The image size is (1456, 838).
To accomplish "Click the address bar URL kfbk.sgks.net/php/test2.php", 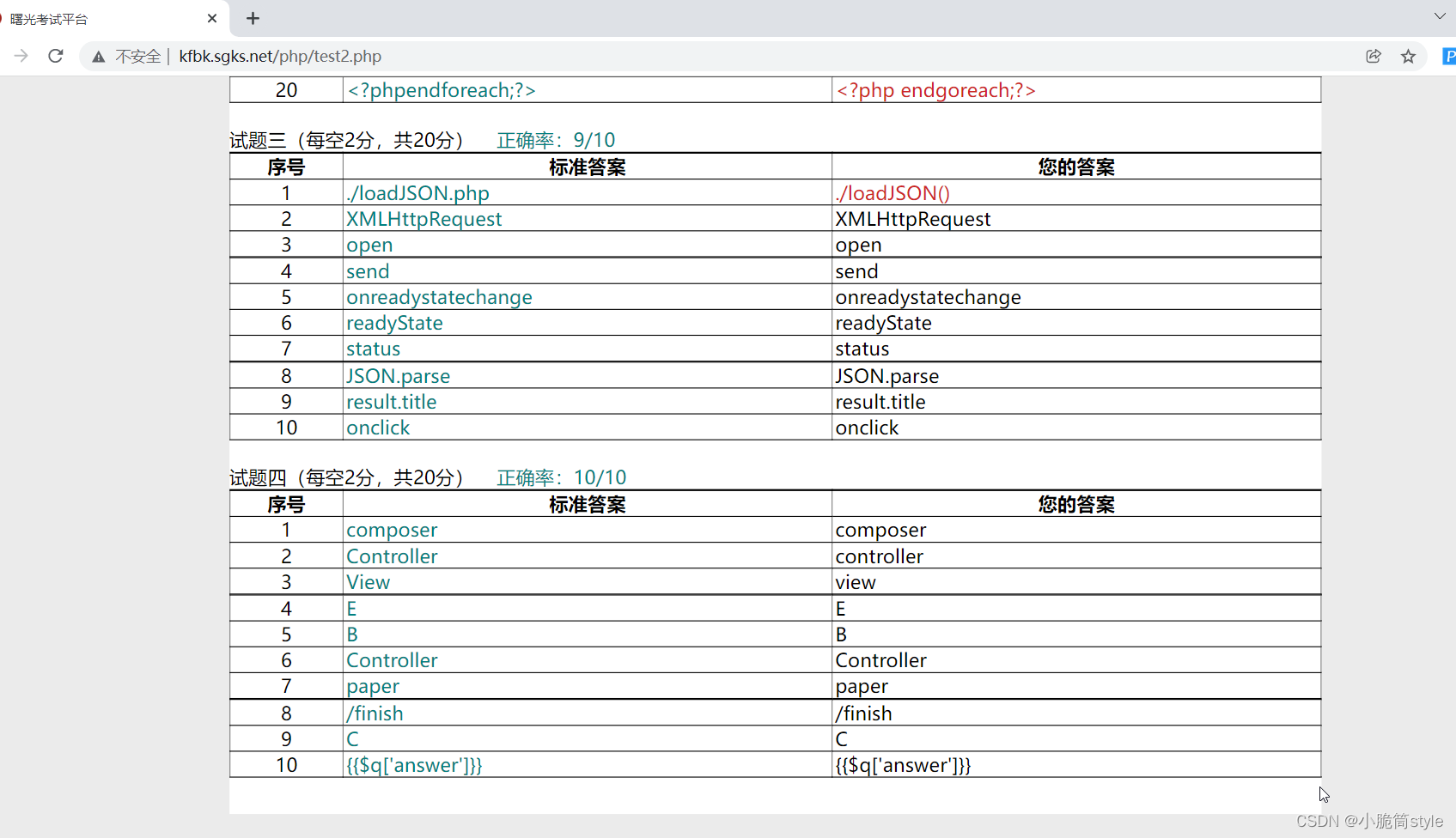I will pos(280,56).
